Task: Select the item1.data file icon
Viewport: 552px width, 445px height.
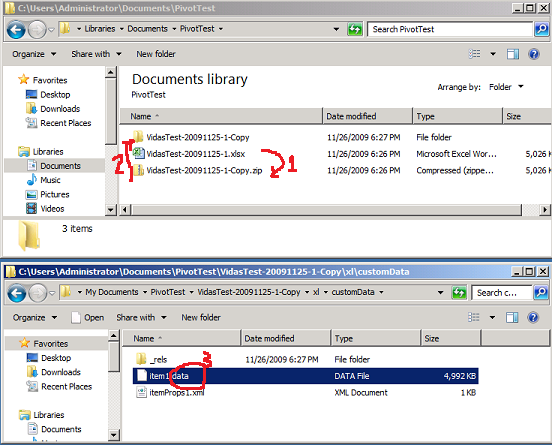Action: 142,376
